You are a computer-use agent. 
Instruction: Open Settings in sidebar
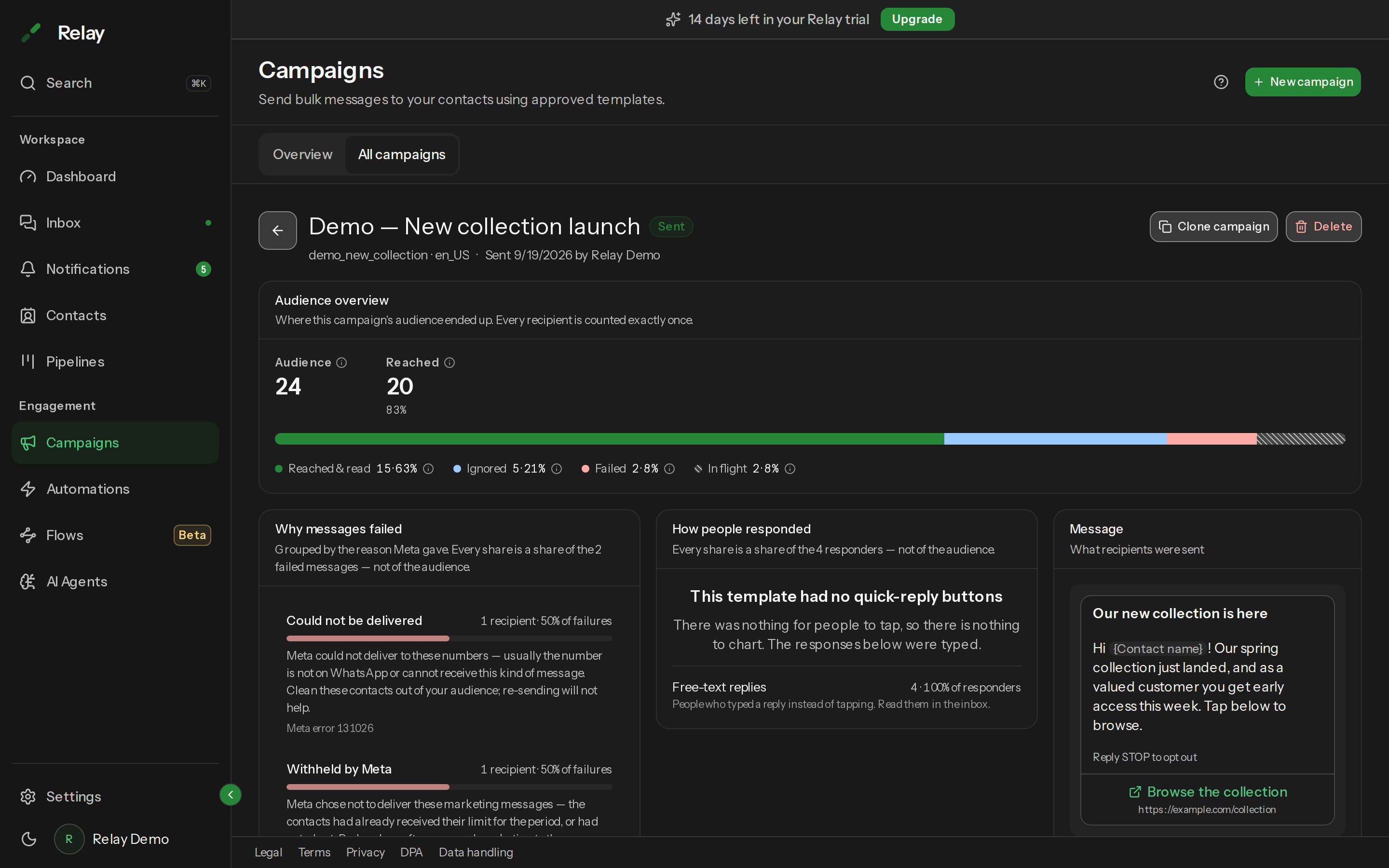(115, 796)
